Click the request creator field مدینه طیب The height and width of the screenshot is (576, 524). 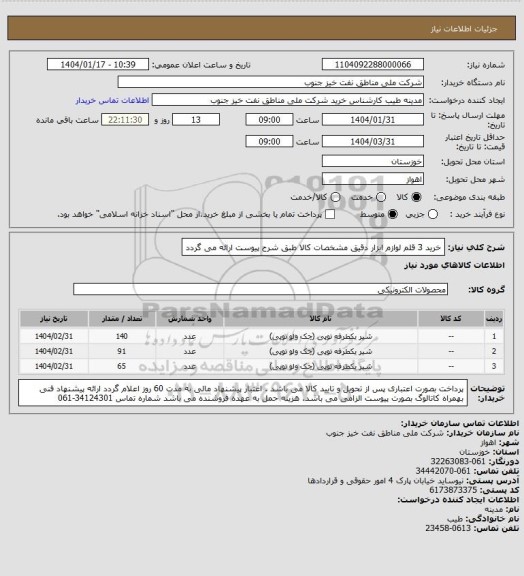pos(288,100)
